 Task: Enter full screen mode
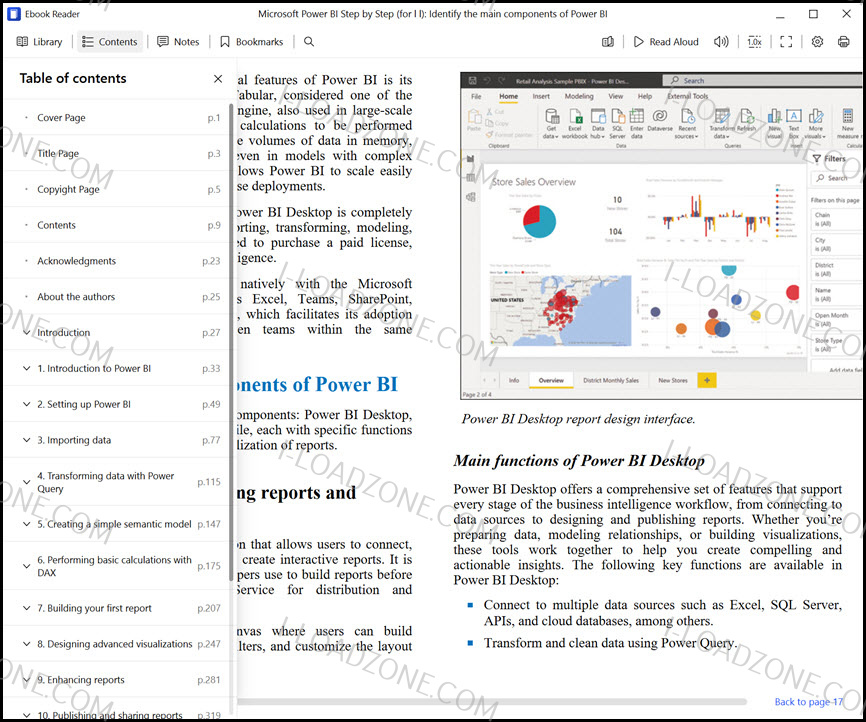coord(786,41)
